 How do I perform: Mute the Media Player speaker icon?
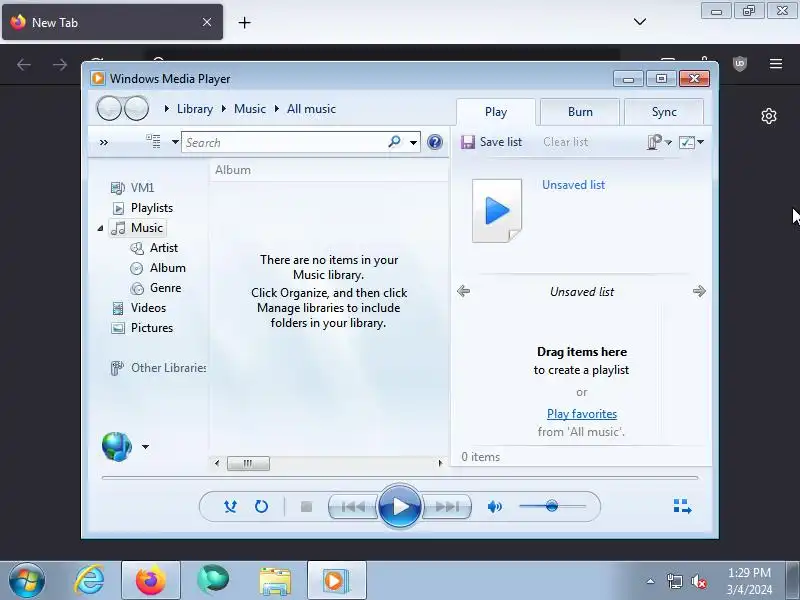tap(494, 507)
